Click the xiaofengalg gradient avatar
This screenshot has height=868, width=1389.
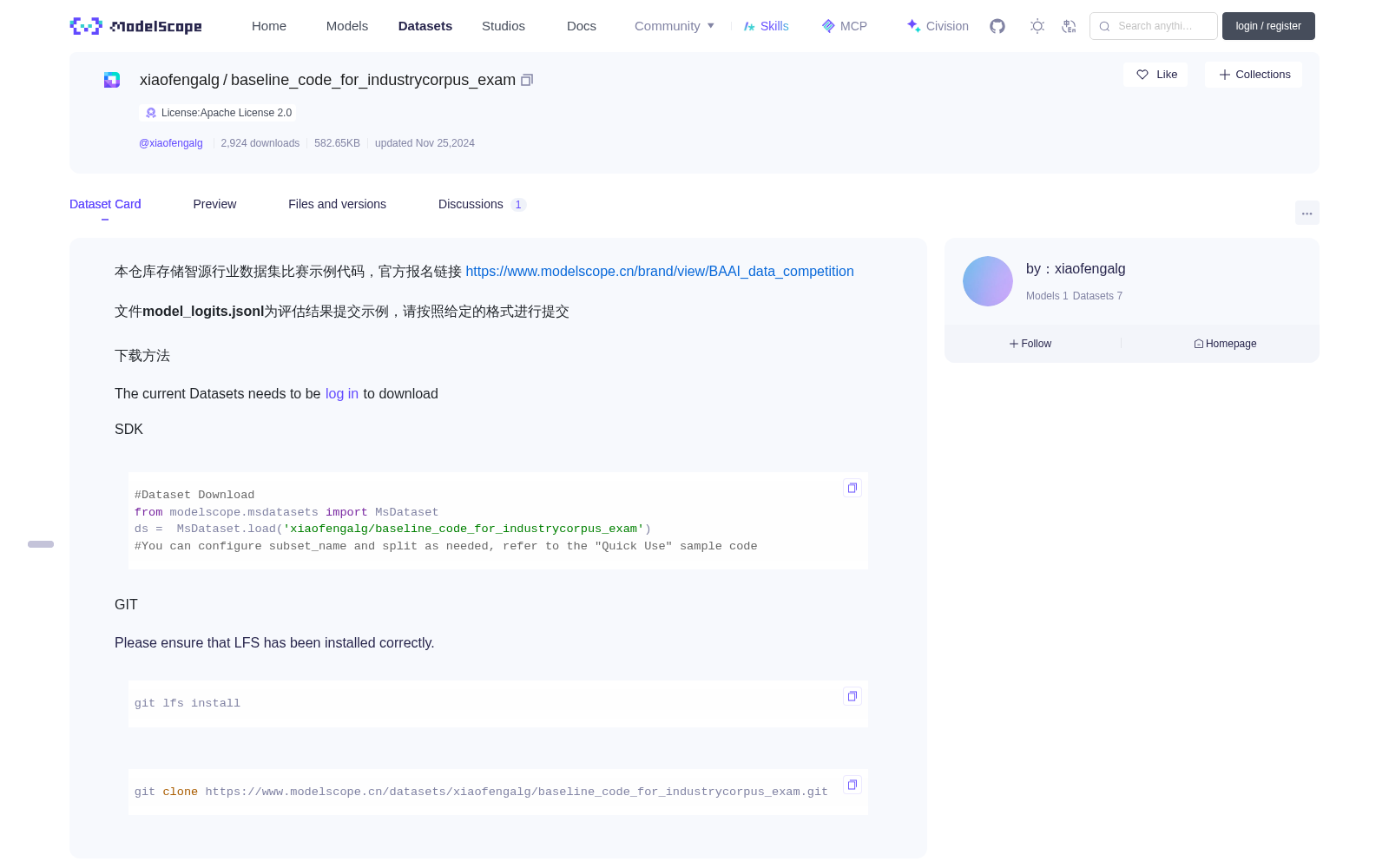(x=988, y=281)
